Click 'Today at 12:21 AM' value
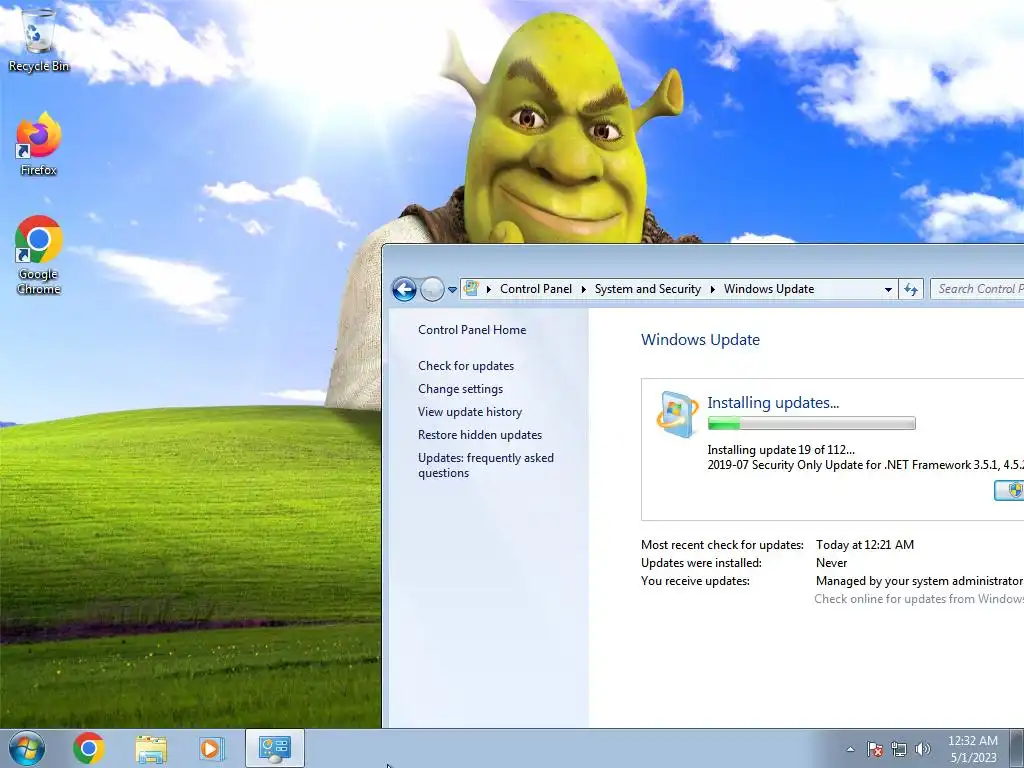 pos(865,545)
